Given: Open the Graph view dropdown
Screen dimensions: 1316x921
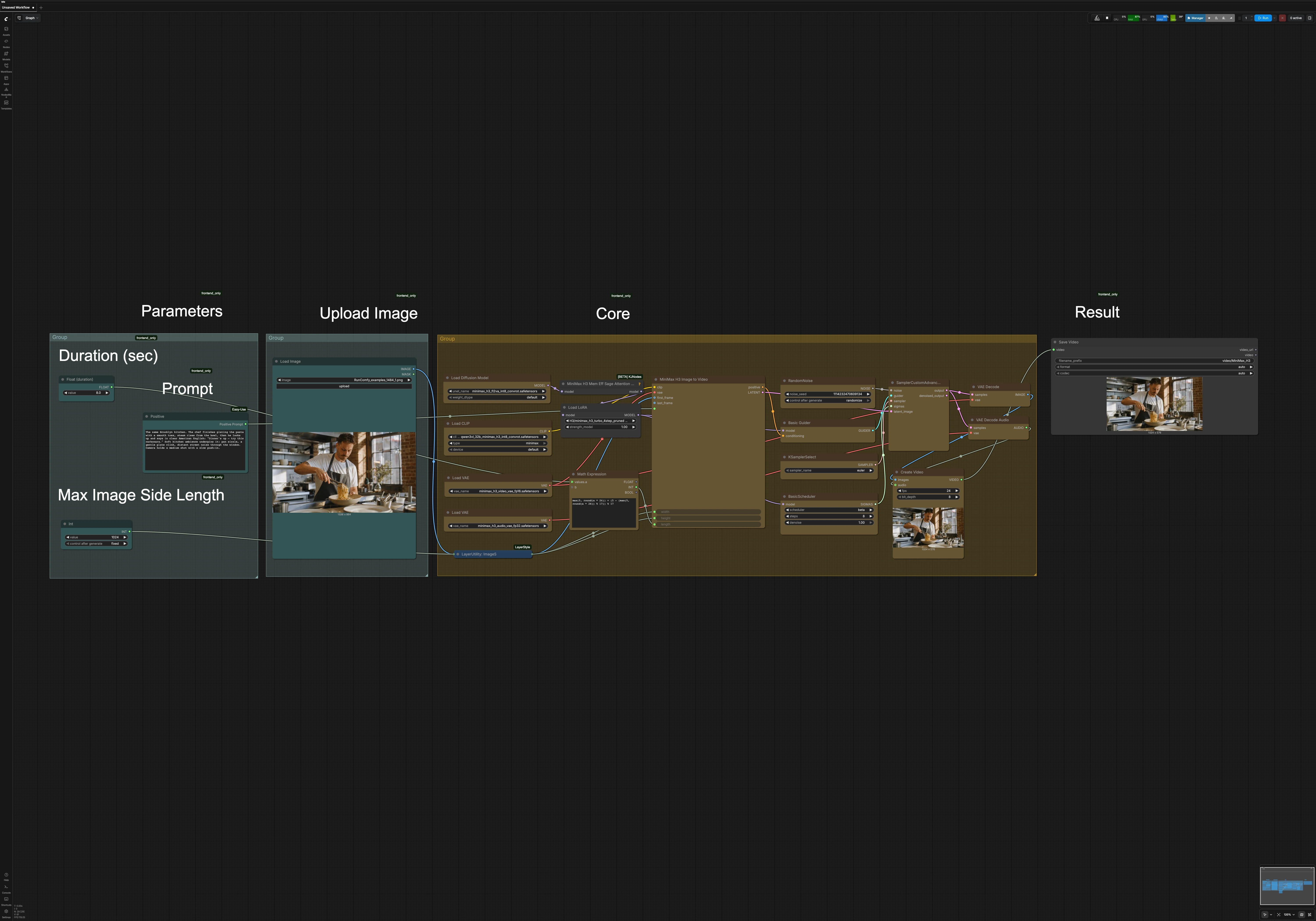Looking at the screenshot, I should pyautogui.click(x=32, y=18).
